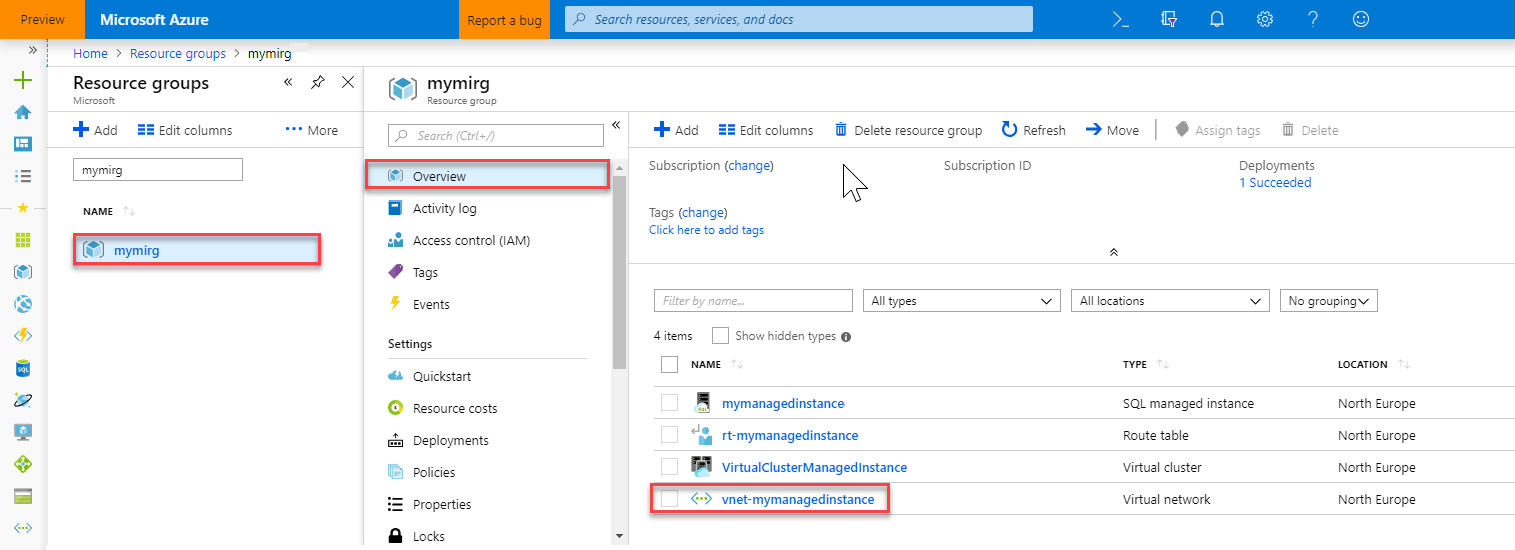
Task: Open the All types dropdown
Action: click(961, 301)
